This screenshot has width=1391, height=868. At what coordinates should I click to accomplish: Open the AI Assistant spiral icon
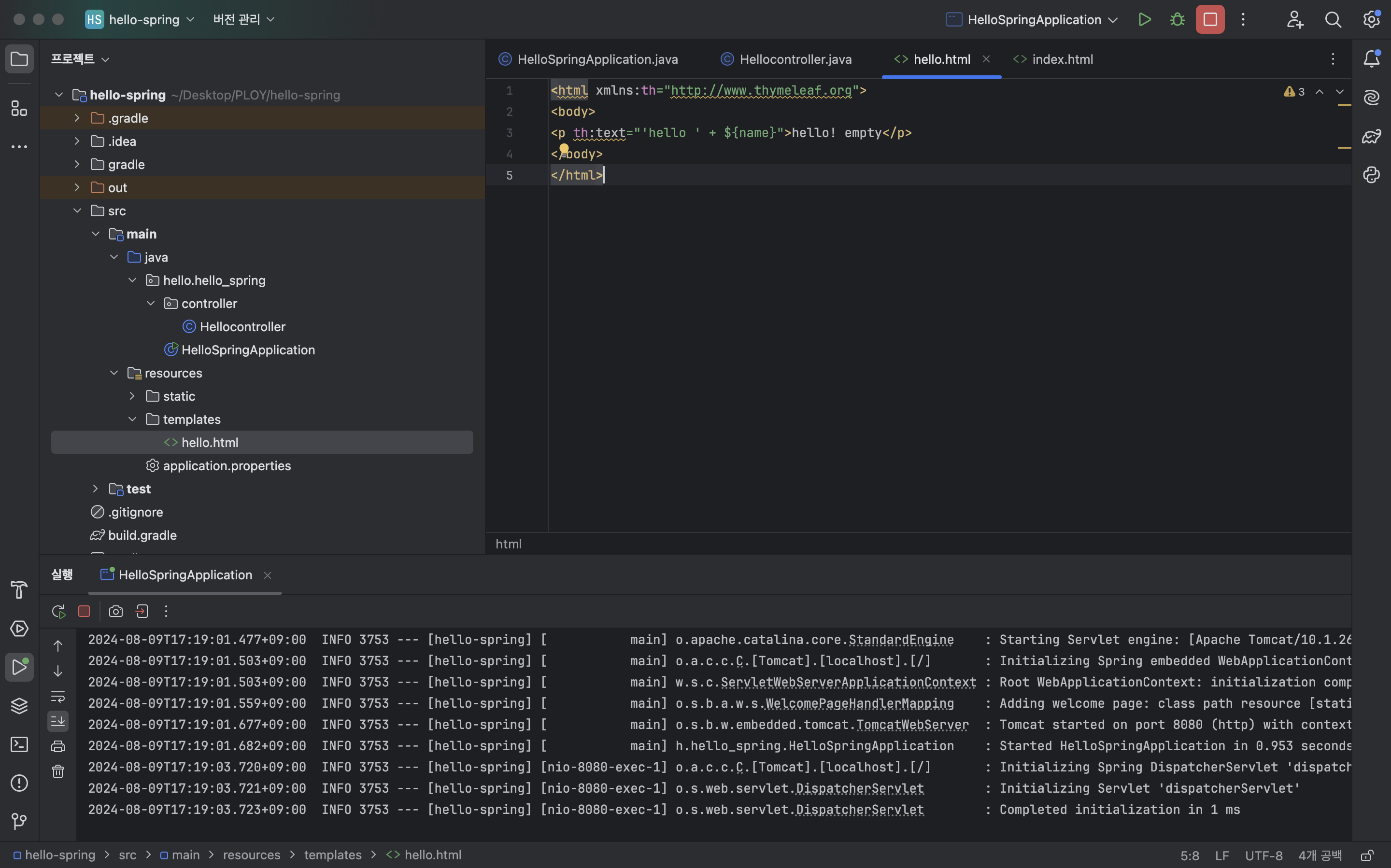pos(1372,98)
